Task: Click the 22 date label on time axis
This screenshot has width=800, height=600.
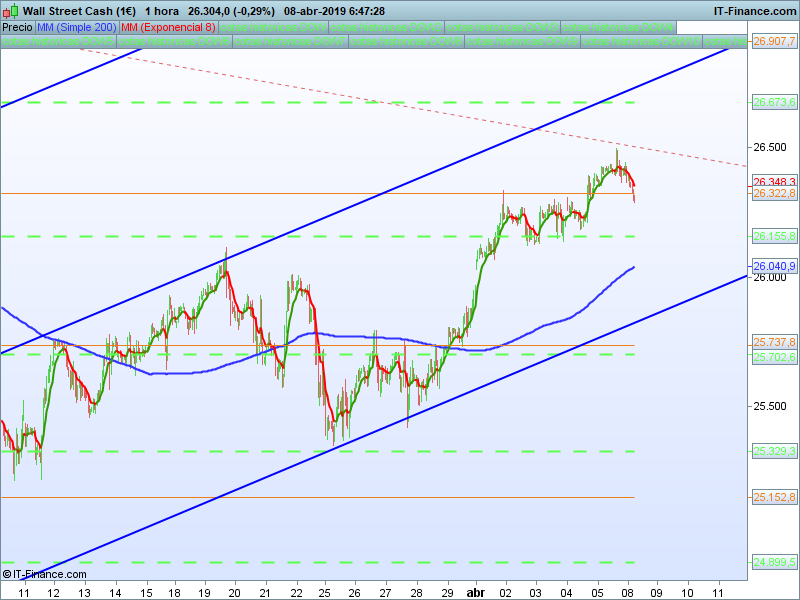Action: click(296, 593)
